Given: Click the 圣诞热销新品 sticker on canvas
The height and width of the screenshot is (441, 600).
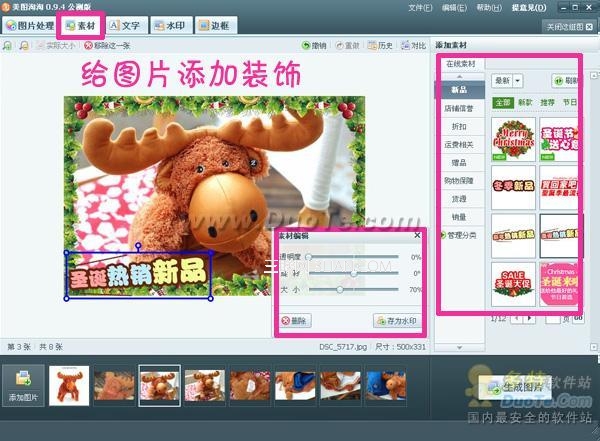Looking at the screenshot, I should point(139,275).
